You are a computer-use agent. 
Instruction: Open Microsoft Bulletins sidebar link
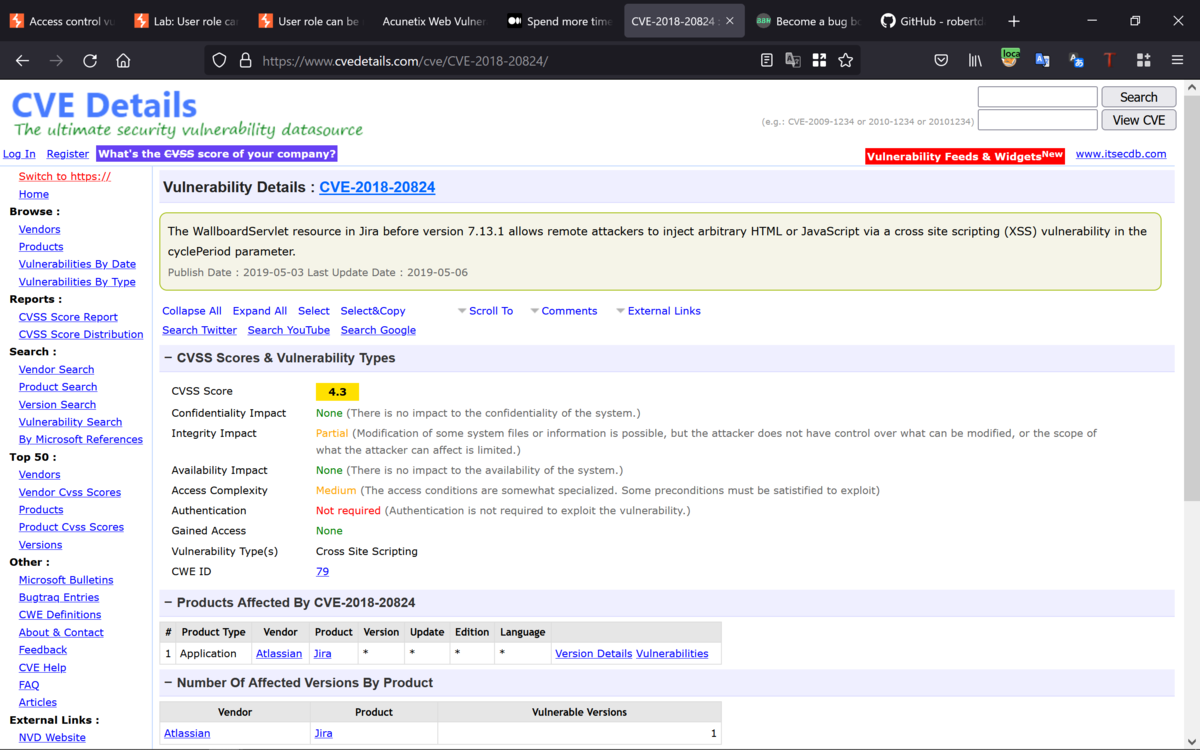(x=66, y=580)
